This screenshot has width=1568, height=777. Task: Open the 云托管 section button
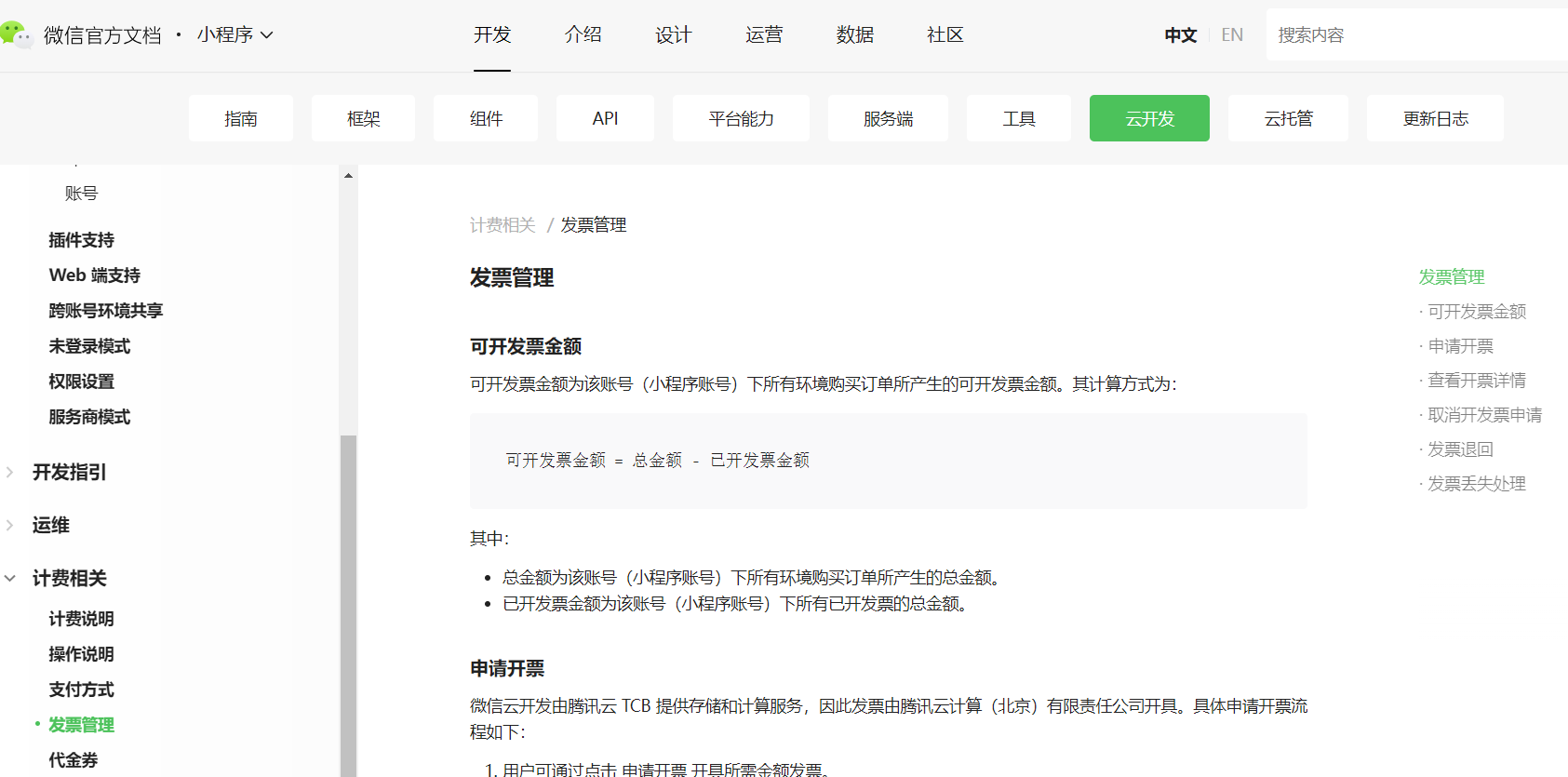click(x=1288, y=118)
